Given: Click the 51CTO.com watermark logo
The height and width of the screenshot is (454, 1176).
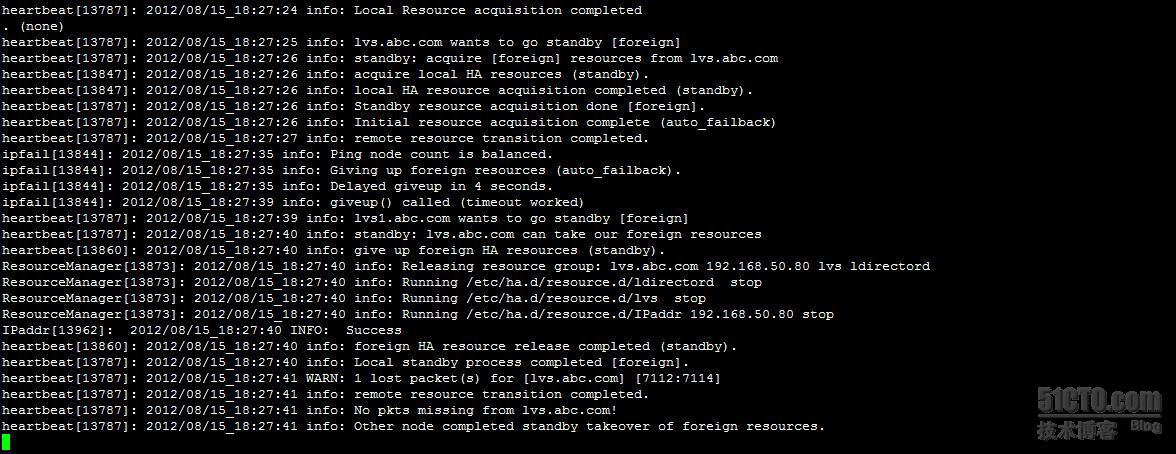Looking at the screenshot, I should point(1100,401).
